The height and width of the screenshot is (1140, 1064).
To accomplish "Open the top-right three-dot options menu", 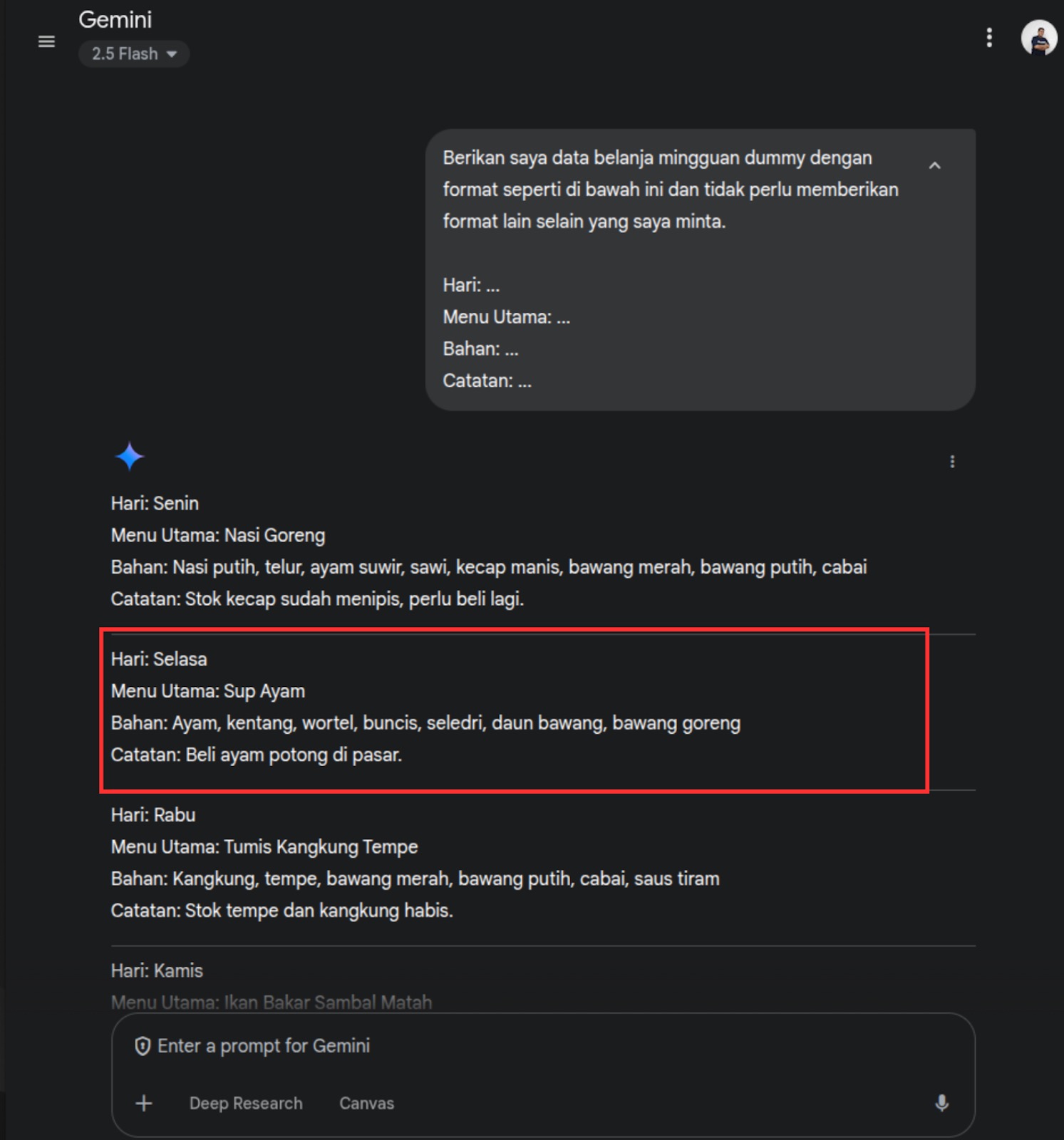I will (988, 38).
